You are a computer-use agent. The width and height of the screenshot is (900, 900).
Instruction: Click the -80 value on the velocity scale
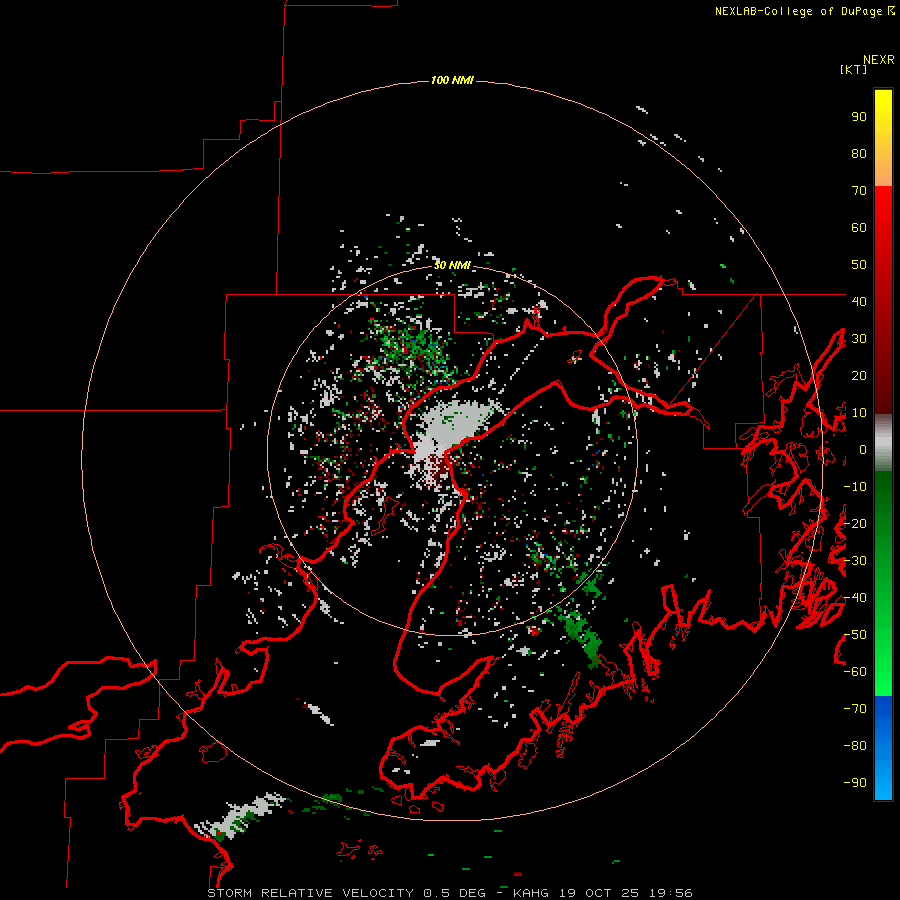[855, 746]
